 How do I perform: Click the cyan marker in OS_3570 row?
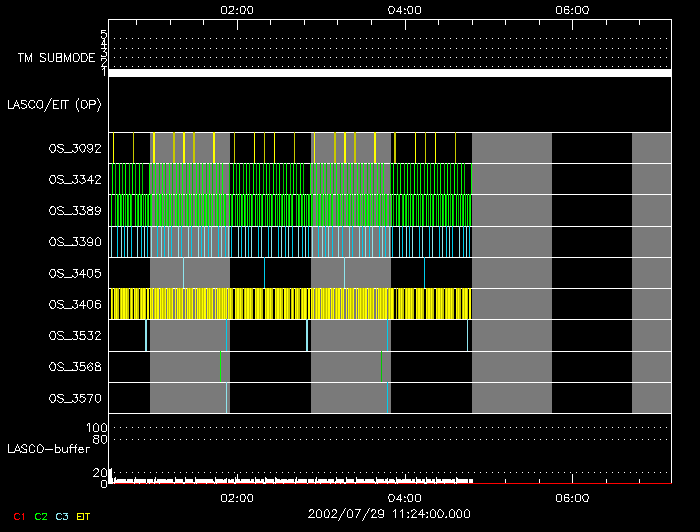[227, 398]
